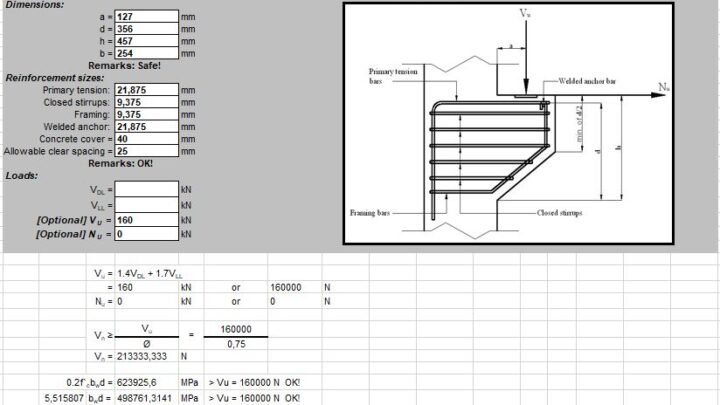720x405 pixels.
Task: Click the '[Optional] Vu =' label
Action: (x=74, y=220)
